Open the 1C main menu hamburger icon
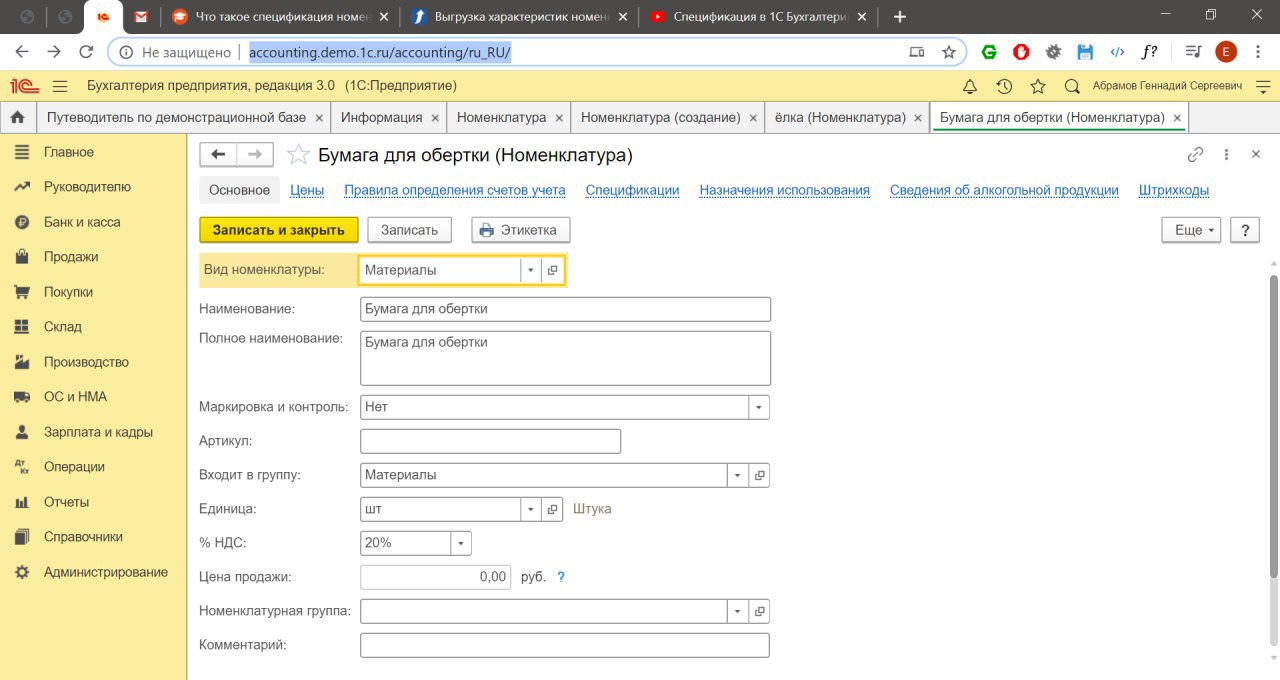 coord(60,86)
